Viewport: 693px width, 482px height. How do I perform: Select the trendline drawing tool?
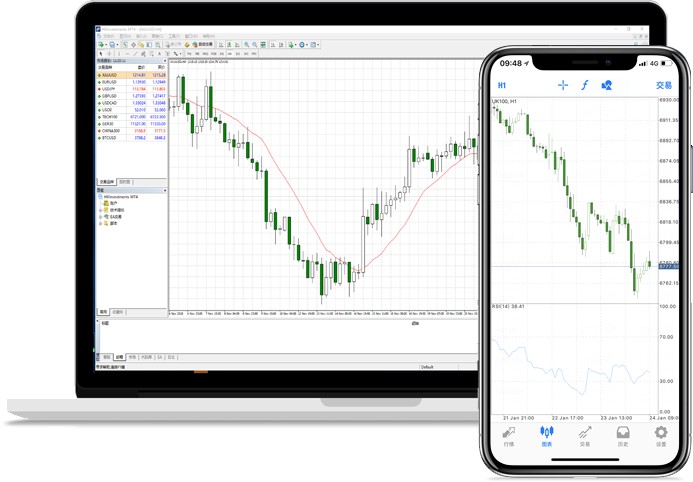[135, 53]
